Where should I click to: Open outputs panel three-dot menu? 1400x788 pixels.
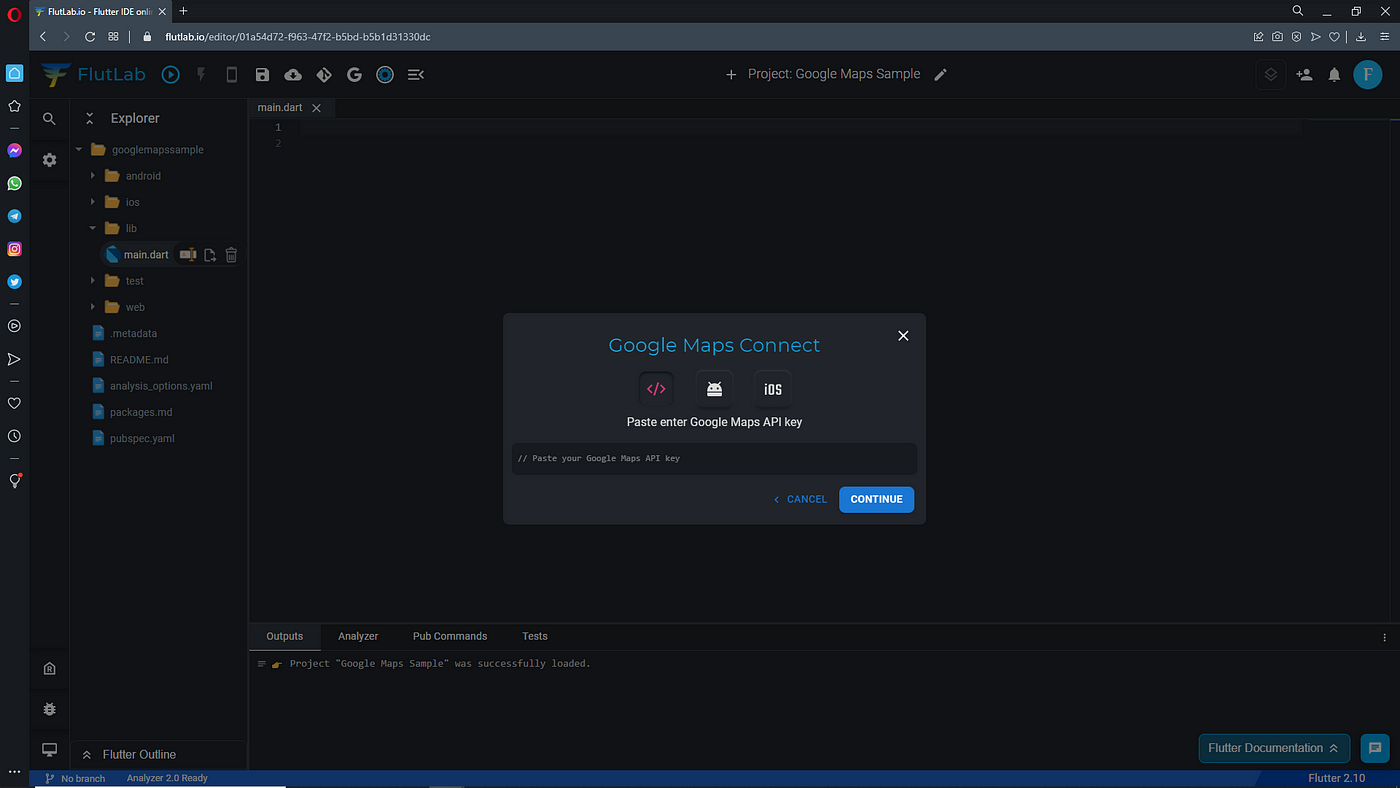(x=1385, y=637)
